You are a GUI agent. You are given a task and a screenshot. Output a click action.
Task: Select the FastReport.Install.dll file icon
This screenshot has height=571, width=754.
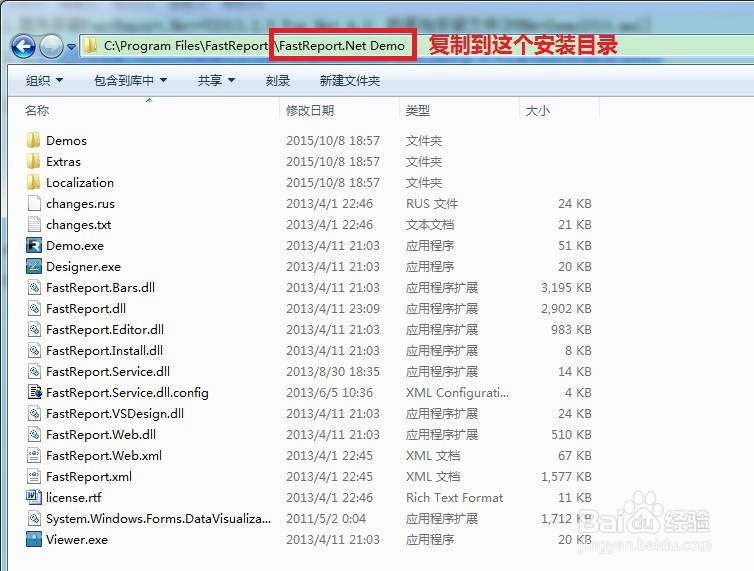tap(34, 351)
